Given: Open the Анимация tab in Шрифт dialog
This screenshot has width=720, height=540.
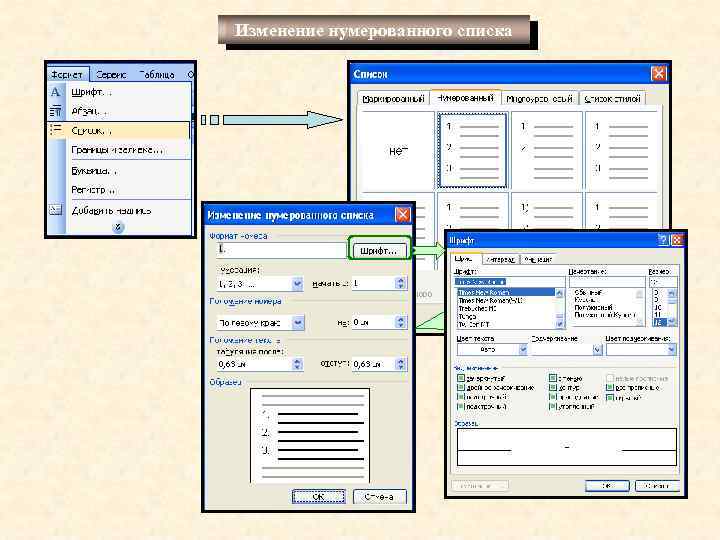Looking at the screenshot, I should pyautogui.click(x=537, y=259).
